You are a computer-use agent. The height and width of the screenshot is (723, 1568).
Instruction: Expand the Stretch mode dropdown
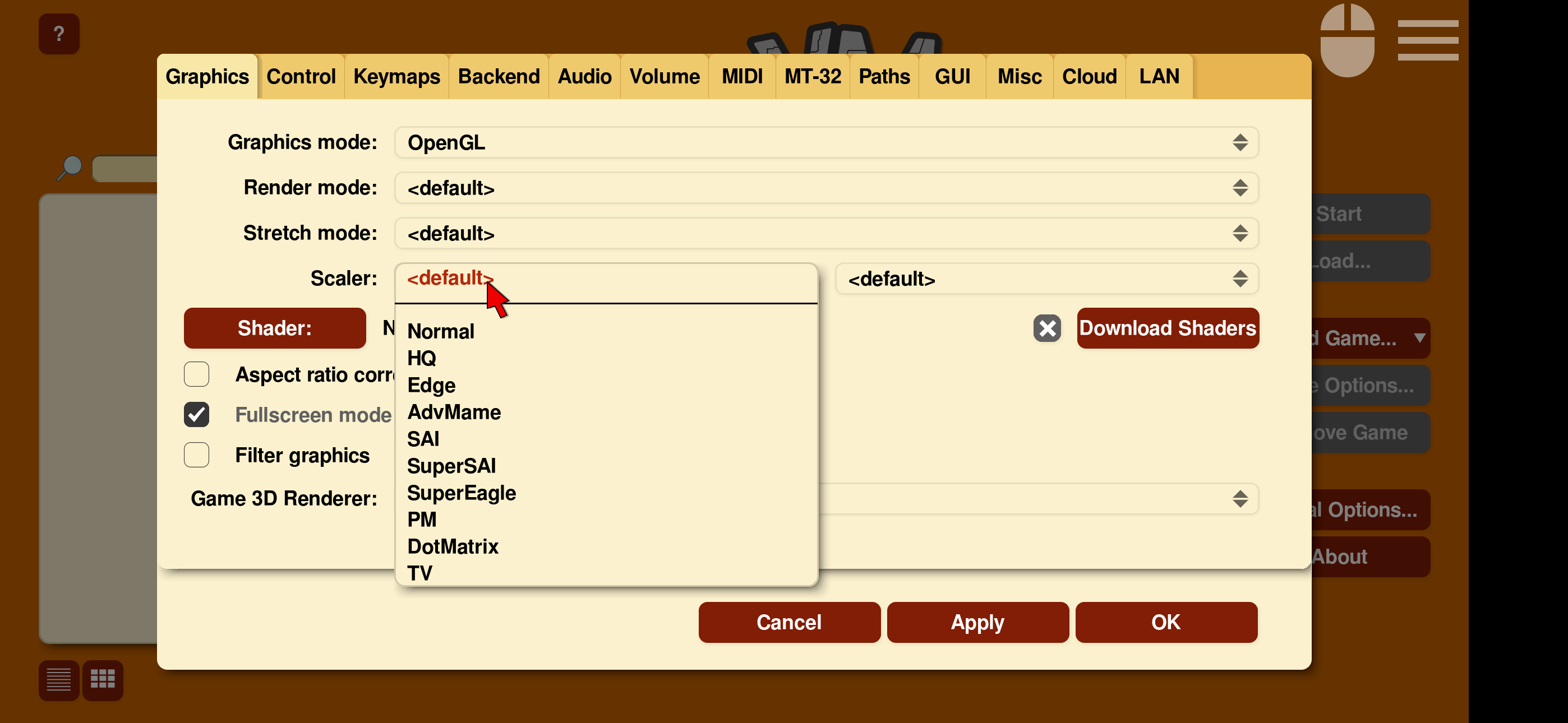pyautogui.click(x=825, y=233)
